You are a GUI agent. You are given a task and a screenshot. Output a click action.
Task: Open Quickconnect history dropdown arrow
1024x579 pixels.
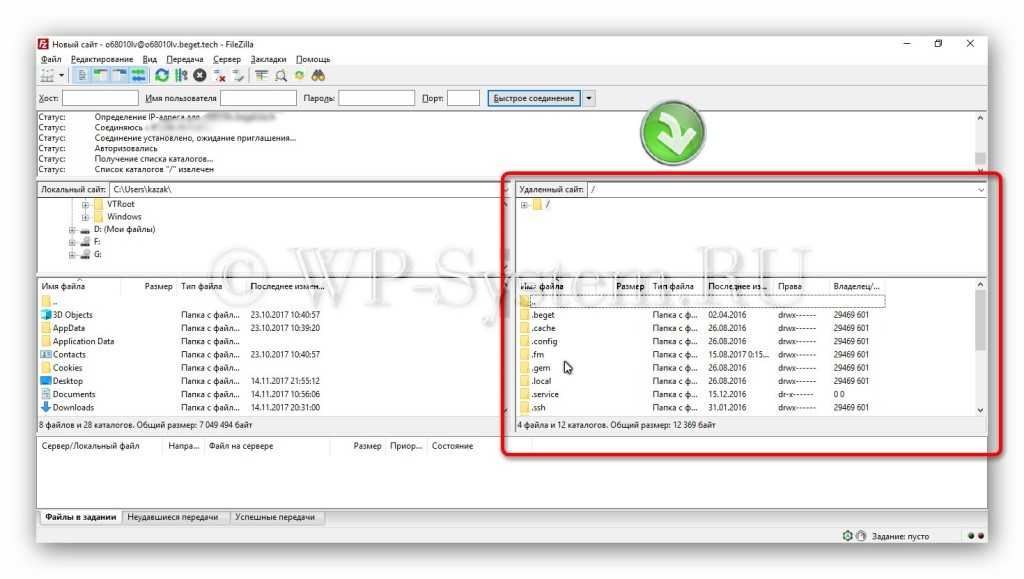coord(589,98)
